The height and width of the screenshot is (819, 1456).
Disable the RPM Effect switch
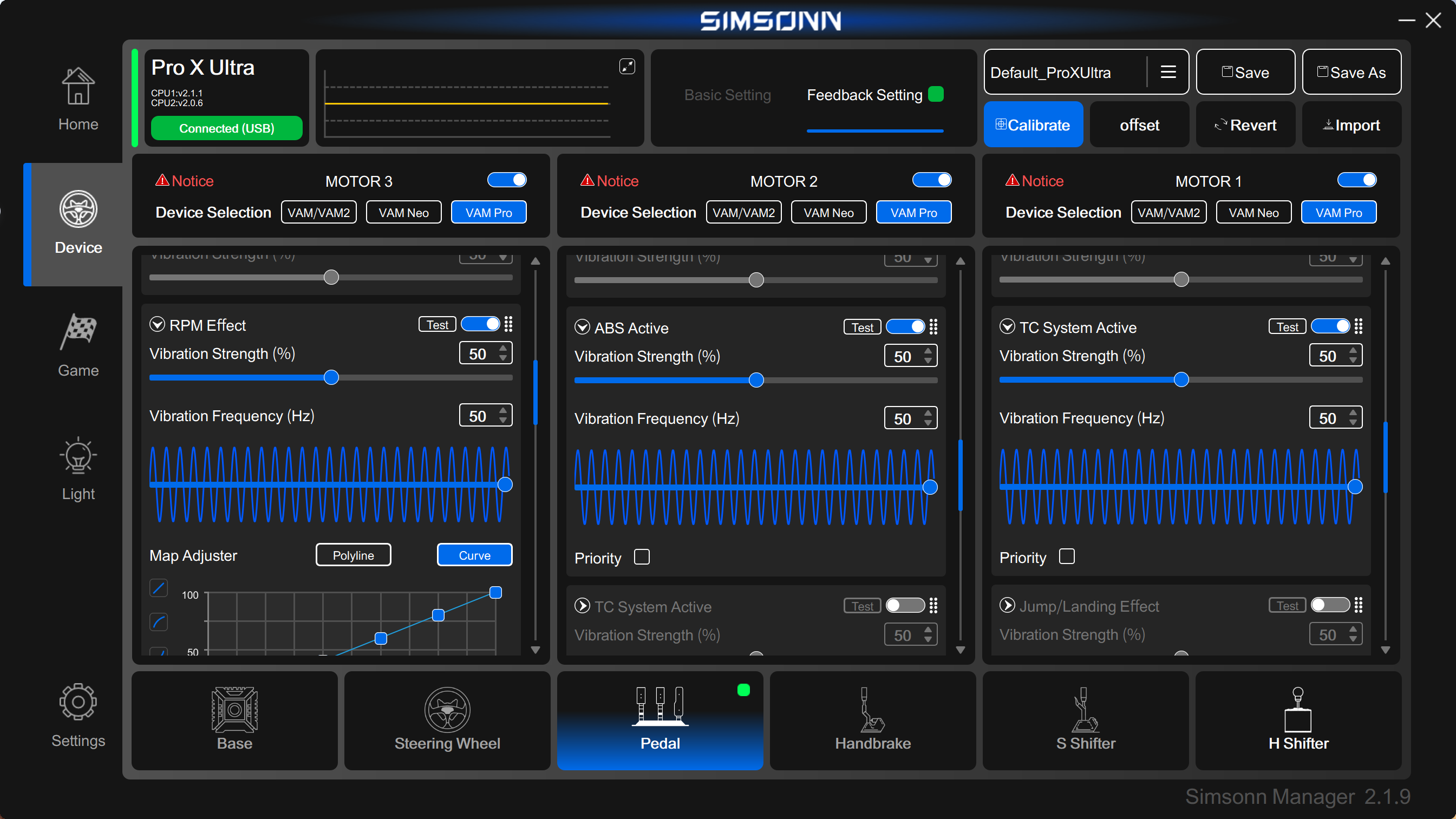pos(480,324)
